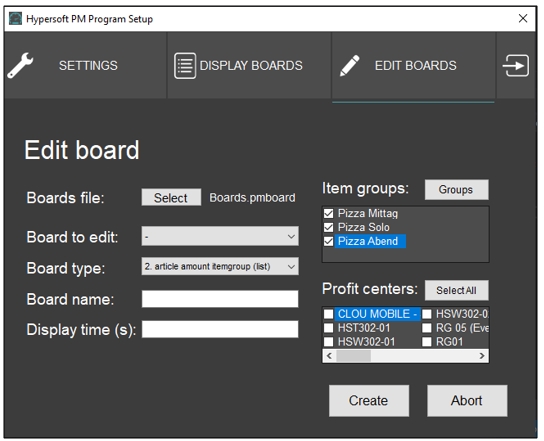This screenshot has height=441, width=544.
Task: Click the profit centers horizontal scrollbar thumb
Action: (x=353, y=356)
